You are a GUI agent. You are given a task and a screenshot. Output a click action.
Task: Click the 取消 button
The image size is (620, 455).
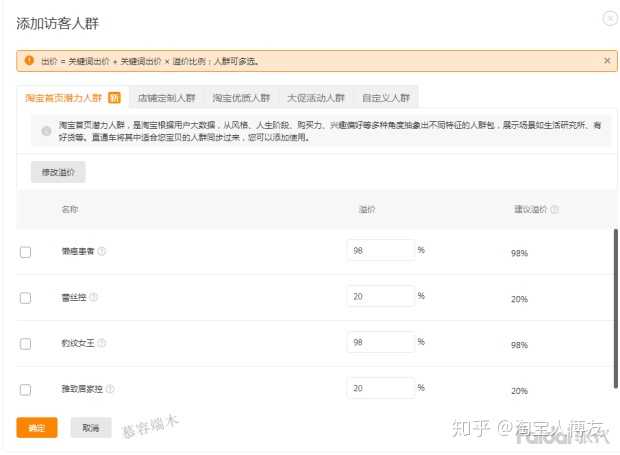point(91,428)
